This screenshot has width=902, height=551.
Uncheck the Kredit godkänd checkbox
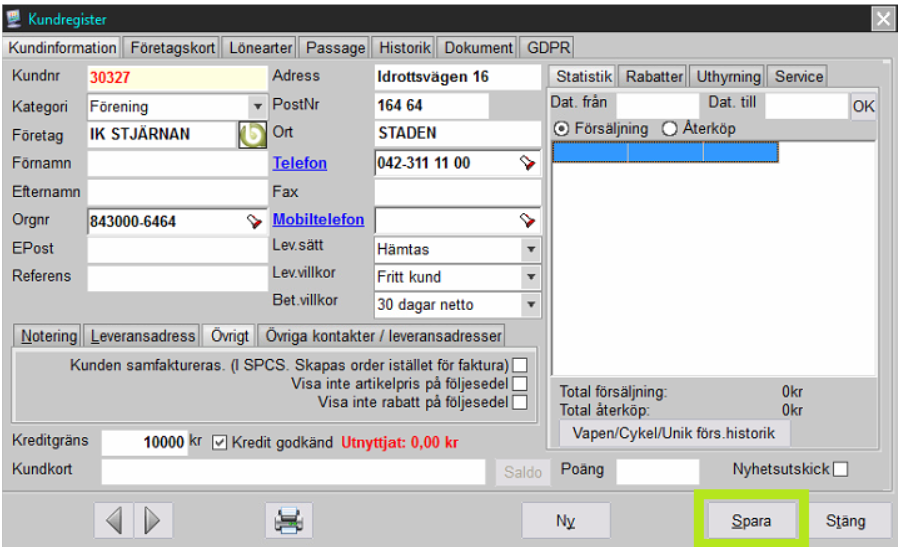coord(220,442)
